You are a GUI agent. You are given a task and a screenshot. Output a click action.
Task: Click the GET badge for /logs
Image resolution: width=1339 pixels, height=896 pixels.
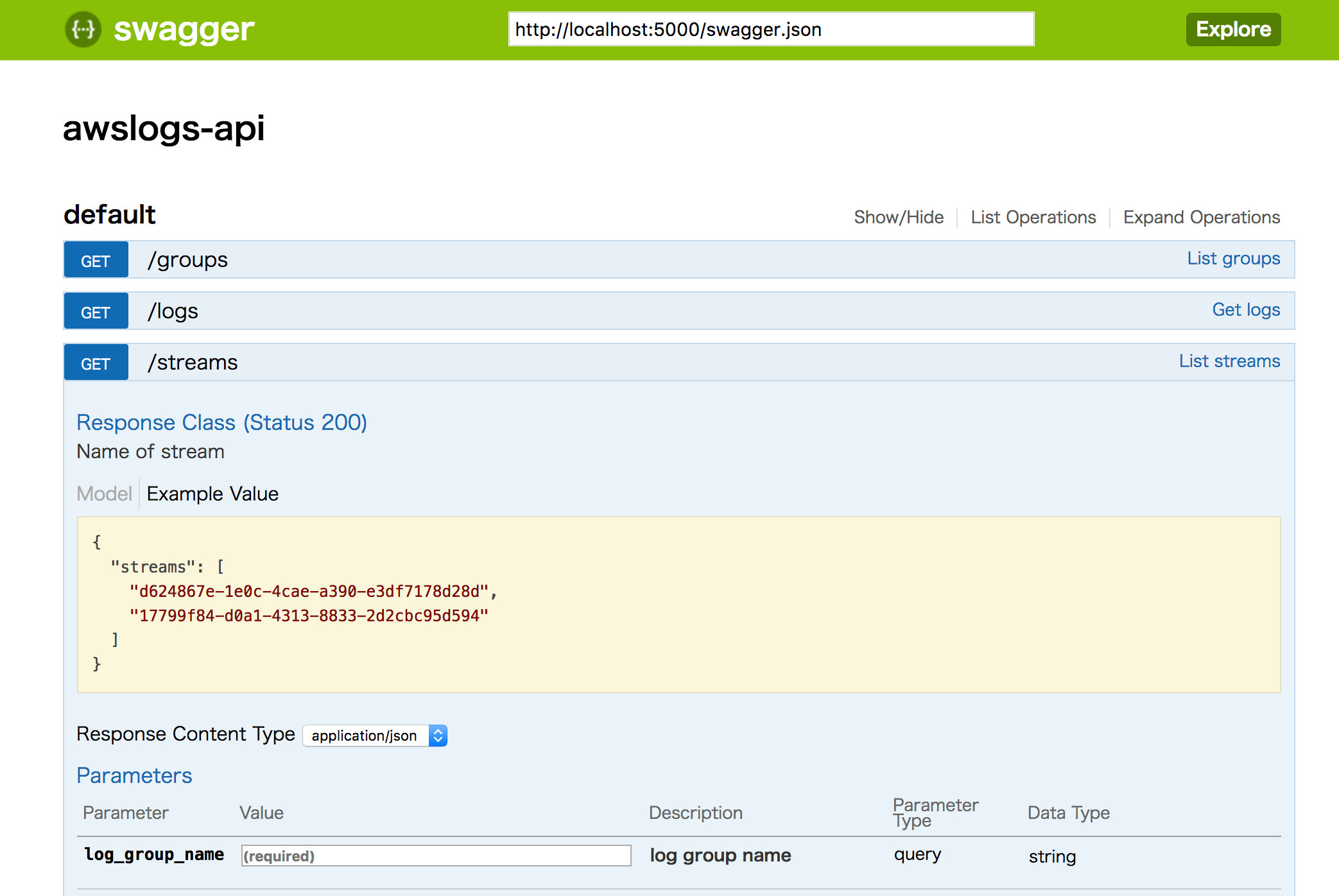tap(96, 312)
